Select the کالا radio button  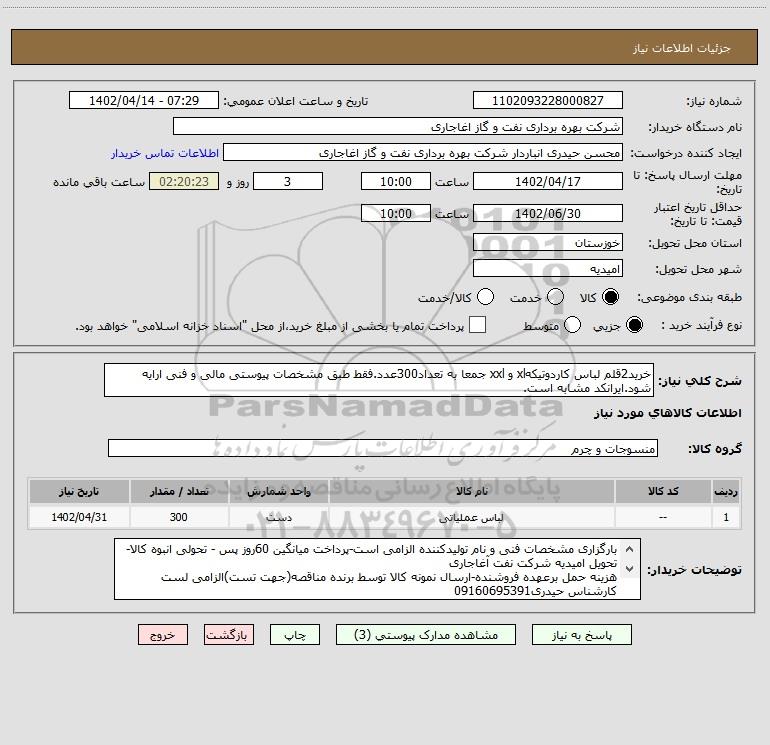(610, 297)
